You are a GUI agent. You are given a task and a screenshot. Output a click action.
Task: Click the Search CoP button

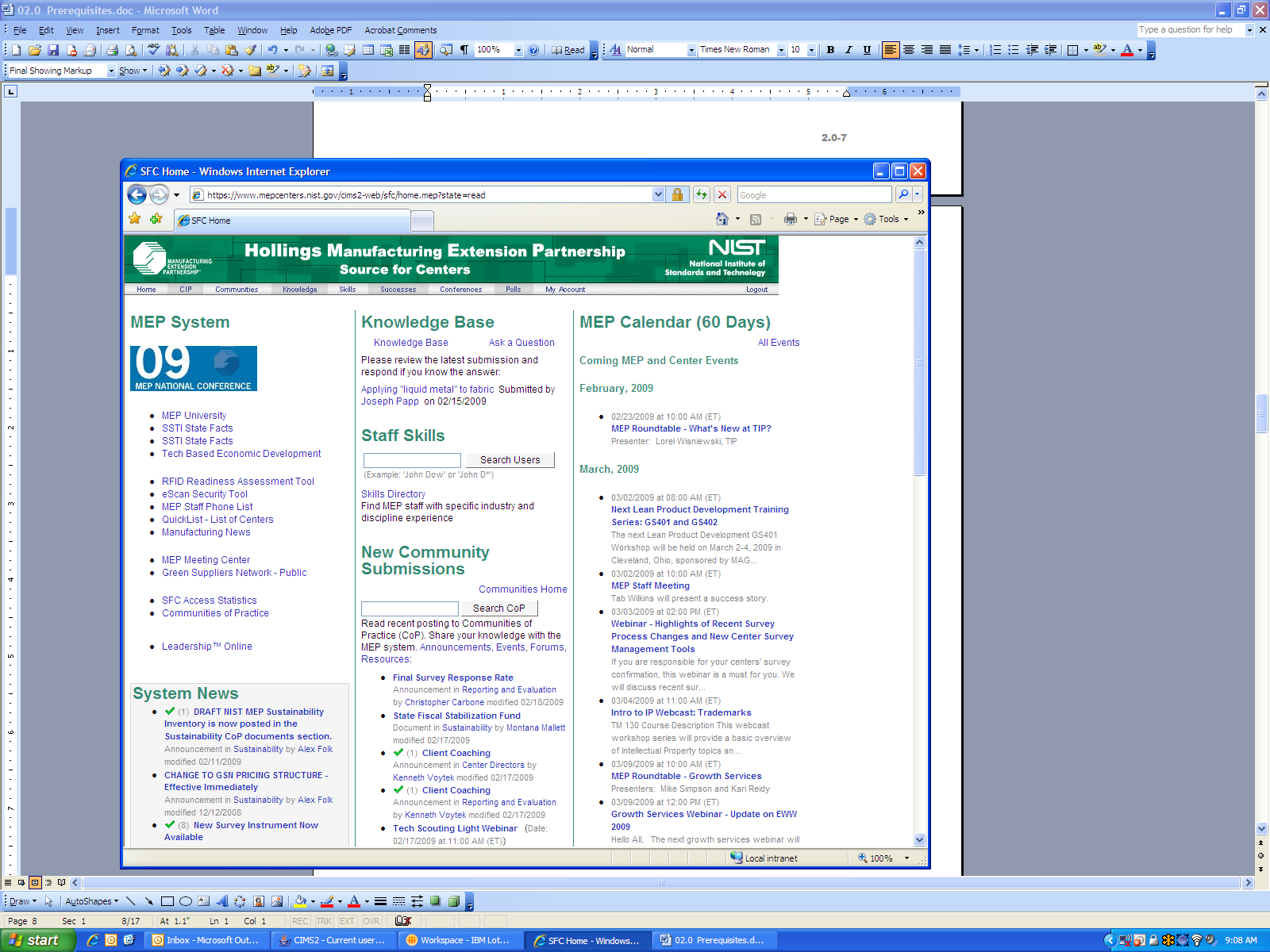pos(499,608)
